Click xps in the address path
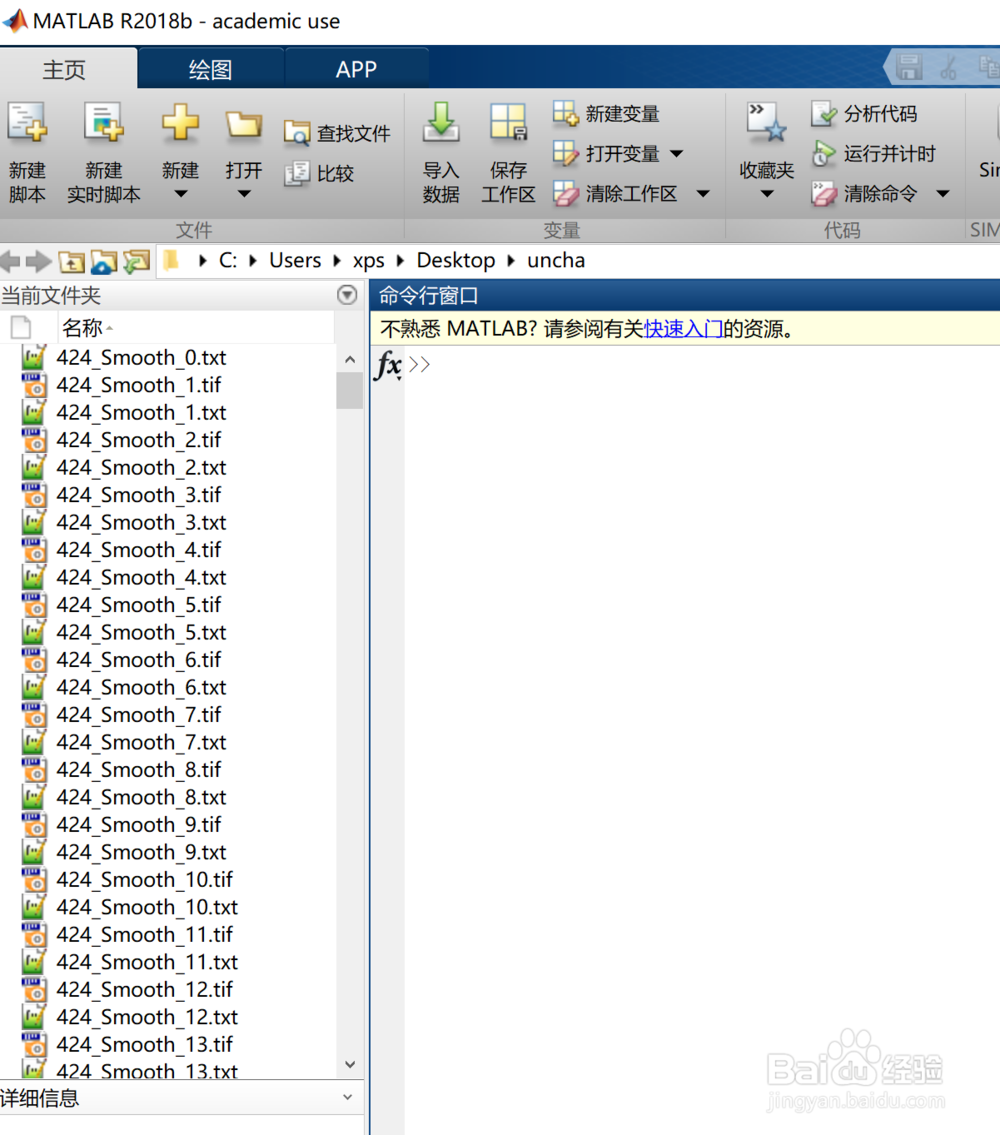Viewport: 1000px width, 1135px height. pyautogui.click(x=369, y=261)
